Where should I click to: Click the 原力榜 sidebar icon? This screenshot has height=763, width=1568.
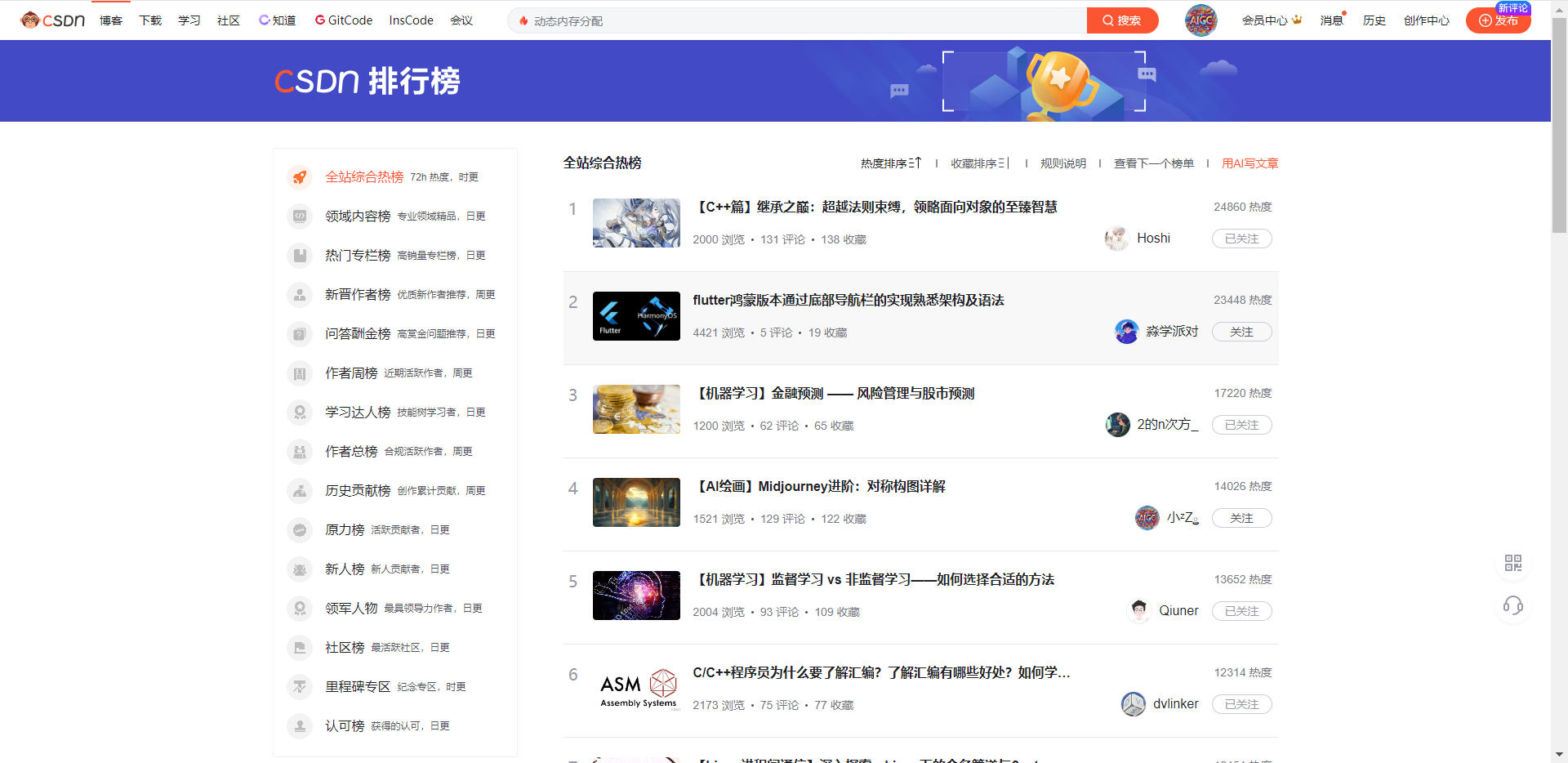(300, 530)
